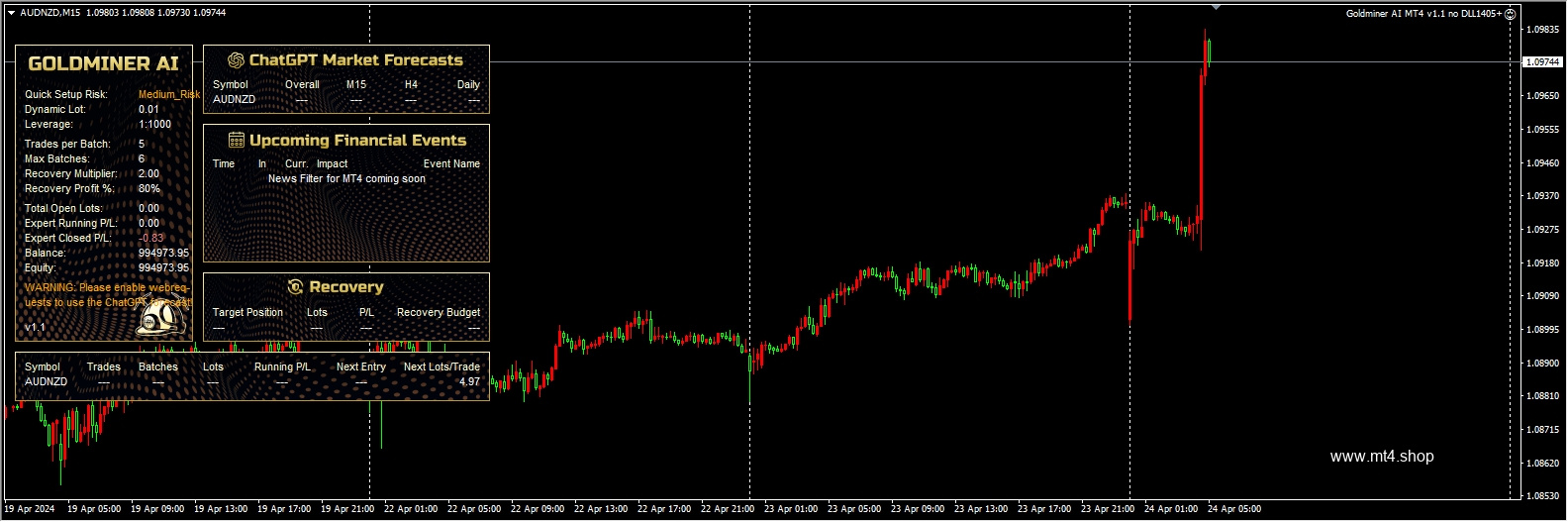Click the Recovery Budget column header
Viewport: 1568px width, 522px height.
pyautogui.click(x=439, y=313)
